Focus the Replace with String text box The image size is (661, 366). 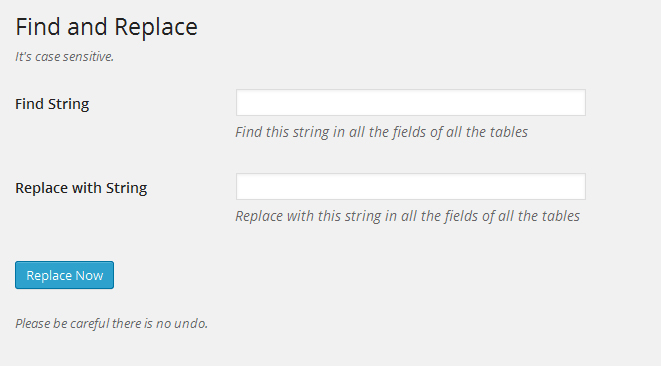tap(411, 186)
